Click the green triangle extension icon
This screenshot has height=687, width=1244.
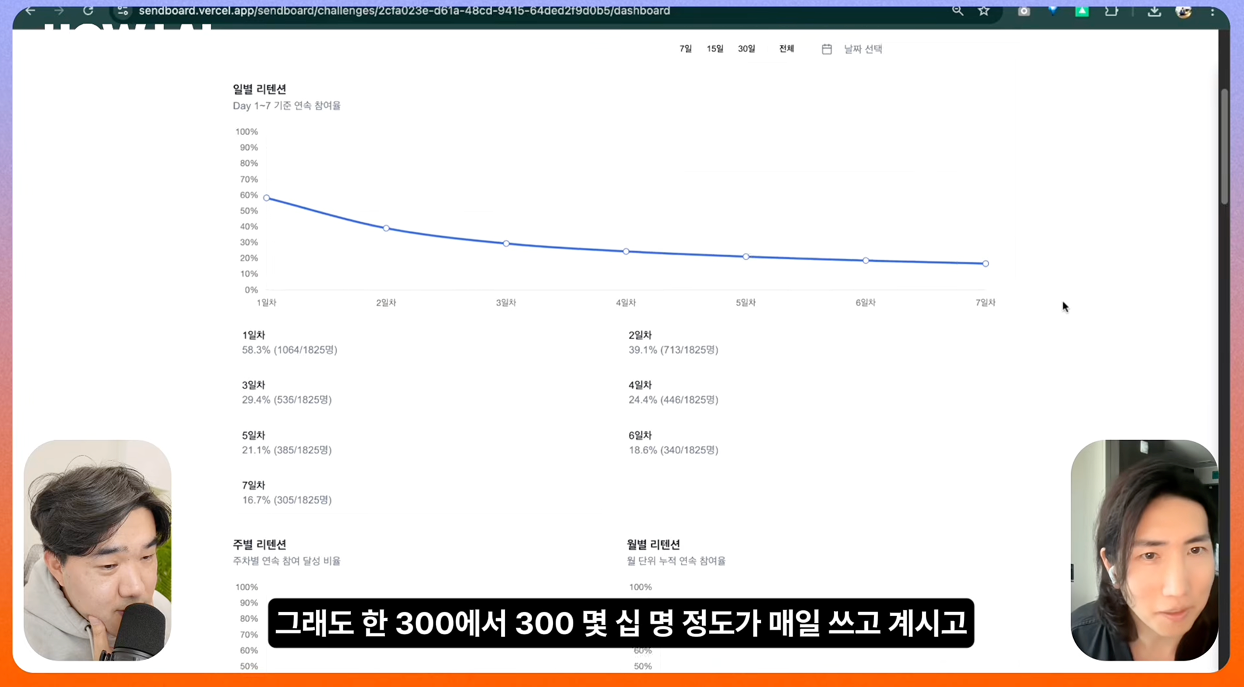1083,11
